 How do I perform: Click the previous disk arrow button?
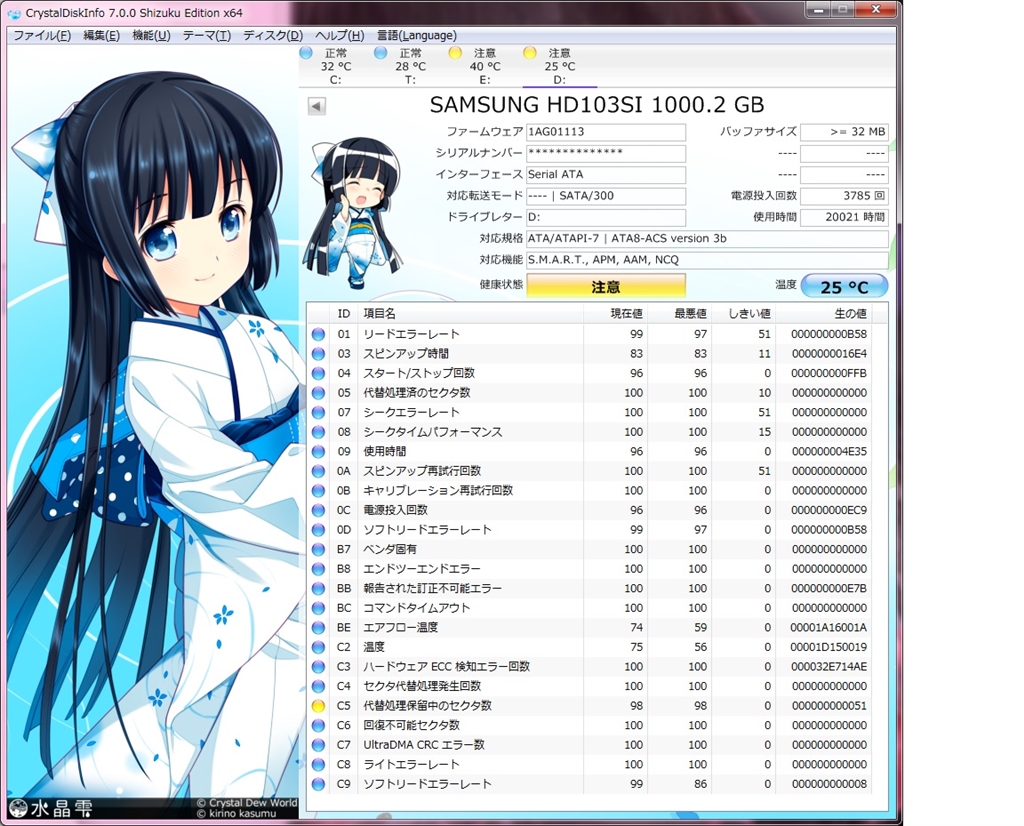coord(317,106)
